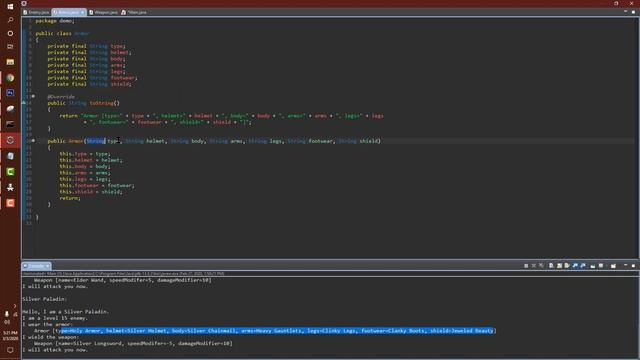The width and height of the screenshot is (640, 360).
Task: Click the 'return;' statement in the constructor
Action: point(70,198)
